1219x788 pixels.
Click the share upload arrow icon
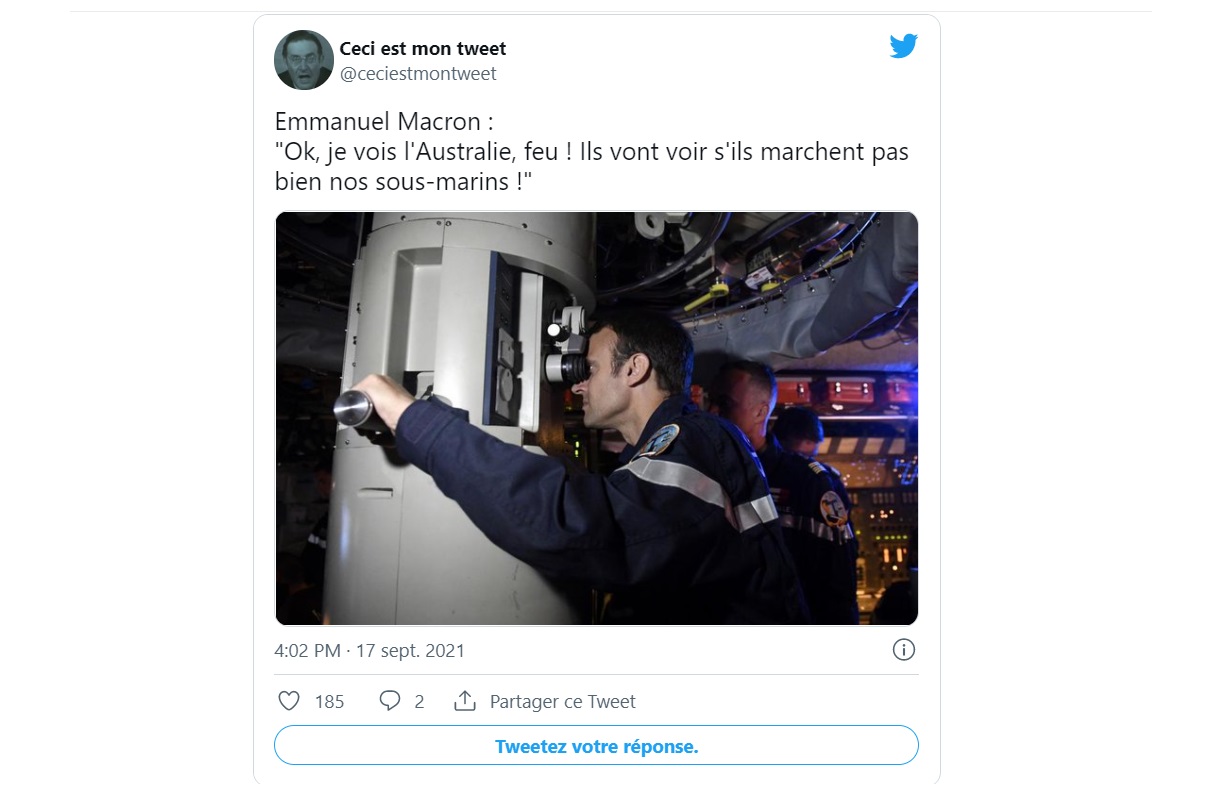465,701
